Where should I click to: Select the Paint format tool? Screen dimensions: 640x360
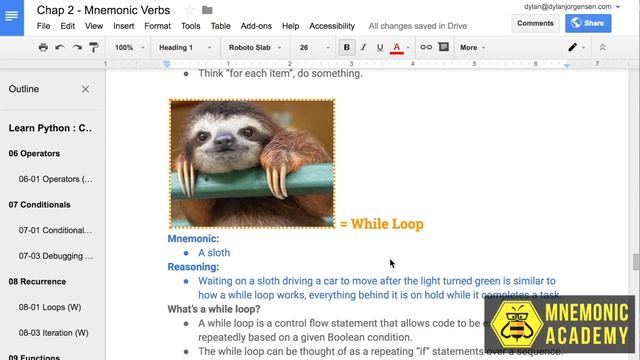coord(94,47)
